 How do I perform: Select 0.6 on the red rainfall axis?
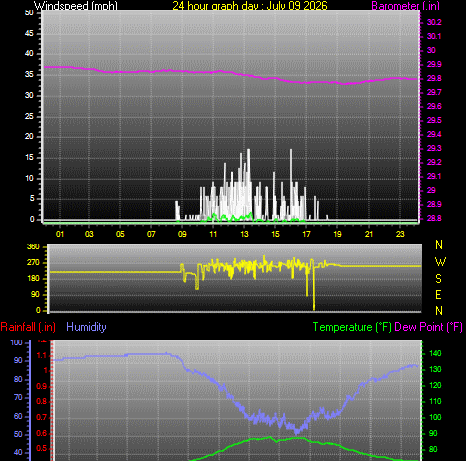(42, 434)
